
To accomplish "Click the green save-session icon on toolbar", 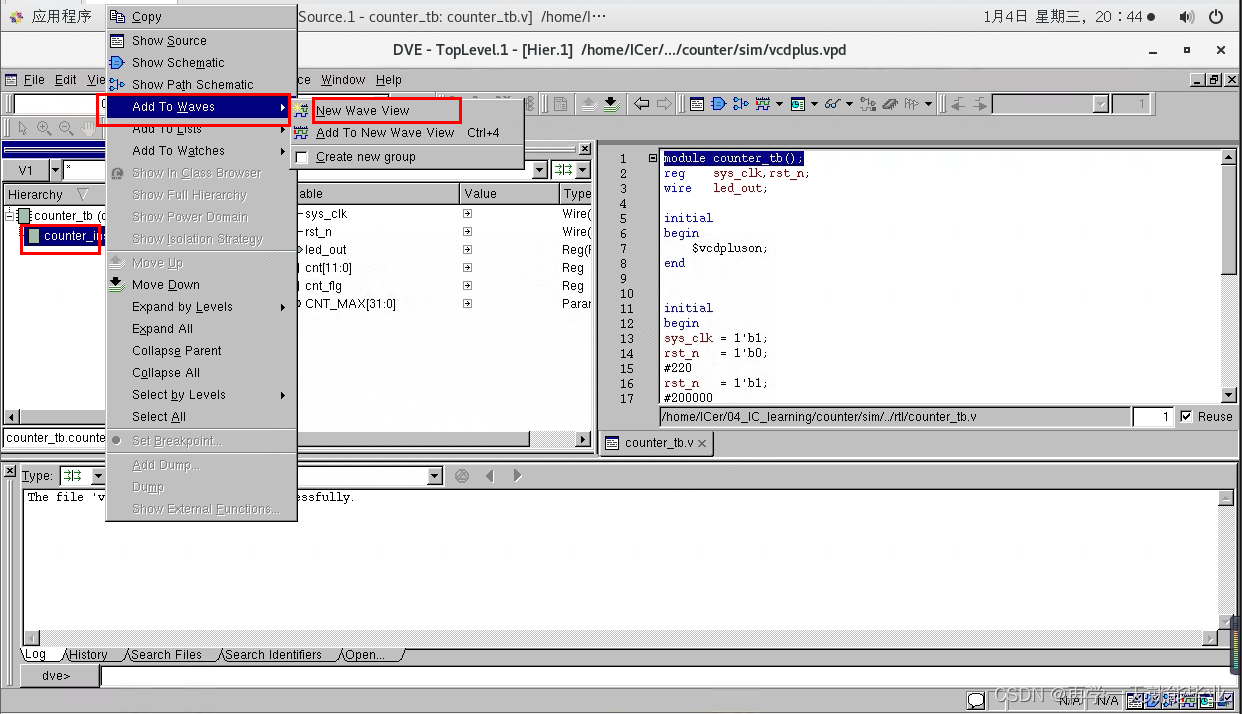I will pyautogui.click(x=611, y=104).
